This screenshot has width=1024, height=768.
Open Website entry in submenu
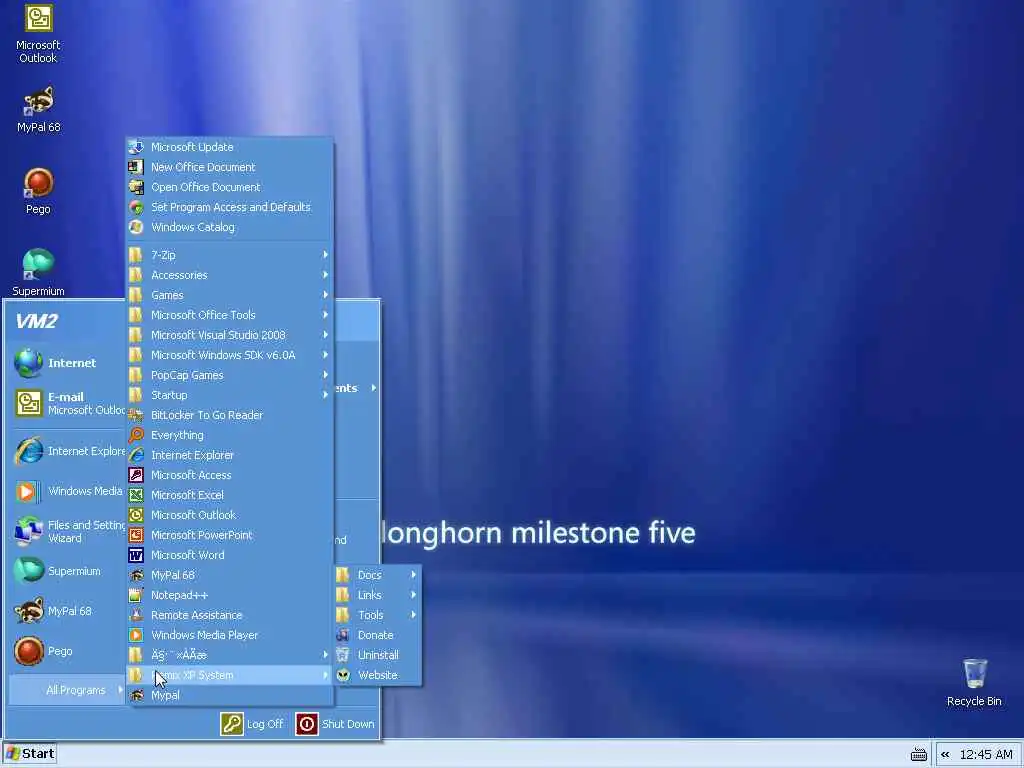tap(377, 675)
